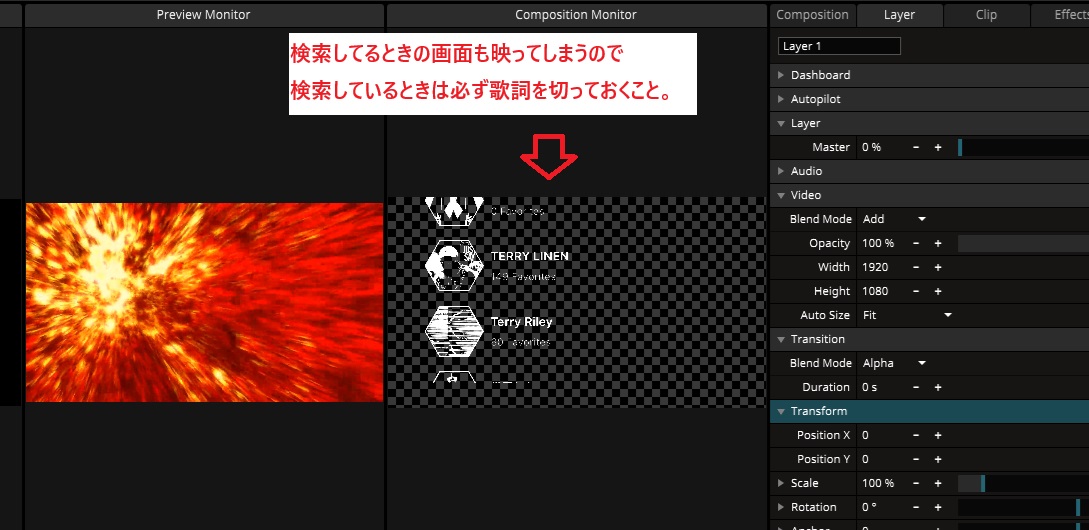Select the Preview Monitor panel header
The width and height of the screenshot is (1089, 530).
tap(203, 15)
